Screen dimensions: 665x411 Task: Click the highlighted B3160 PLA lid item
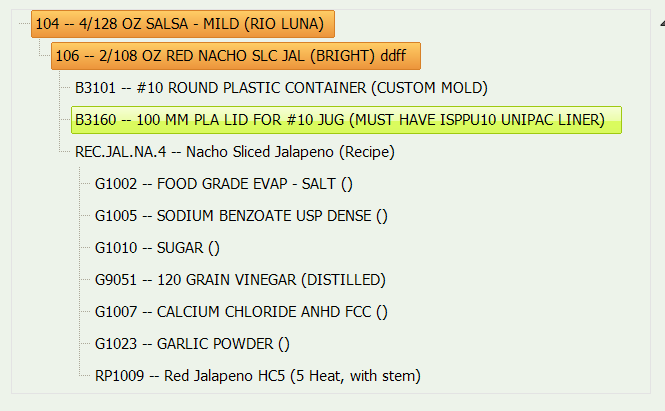340,120
